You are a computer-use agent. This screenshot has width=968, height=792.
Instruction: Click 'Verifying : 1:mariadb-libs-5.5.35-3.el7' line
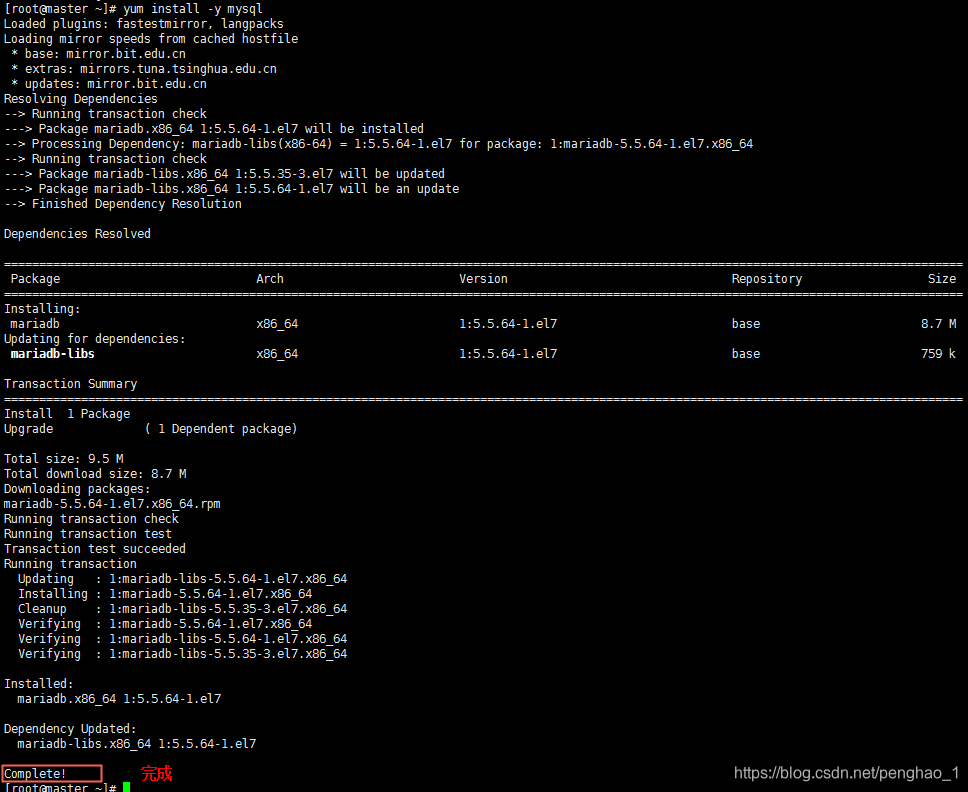point(183,654)
